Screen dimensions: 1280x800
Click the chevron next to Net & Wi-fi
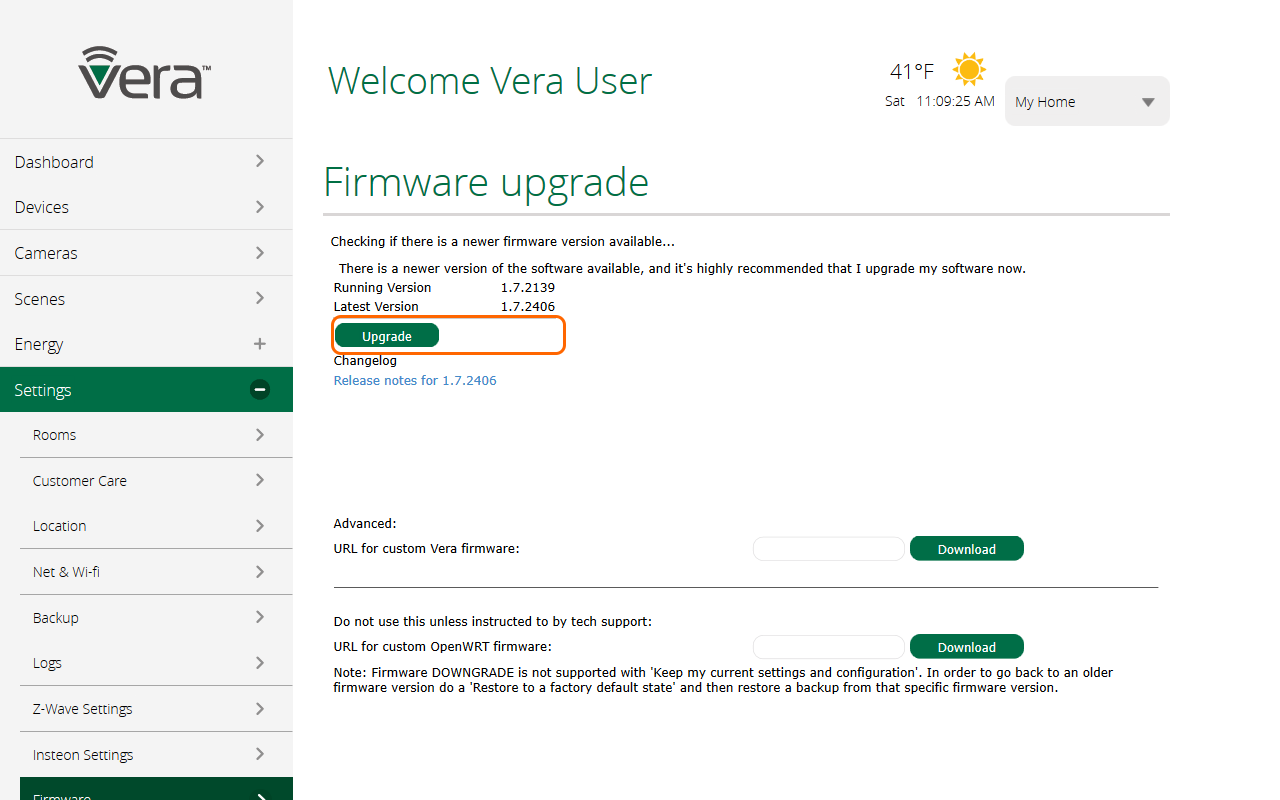[260, 572]
